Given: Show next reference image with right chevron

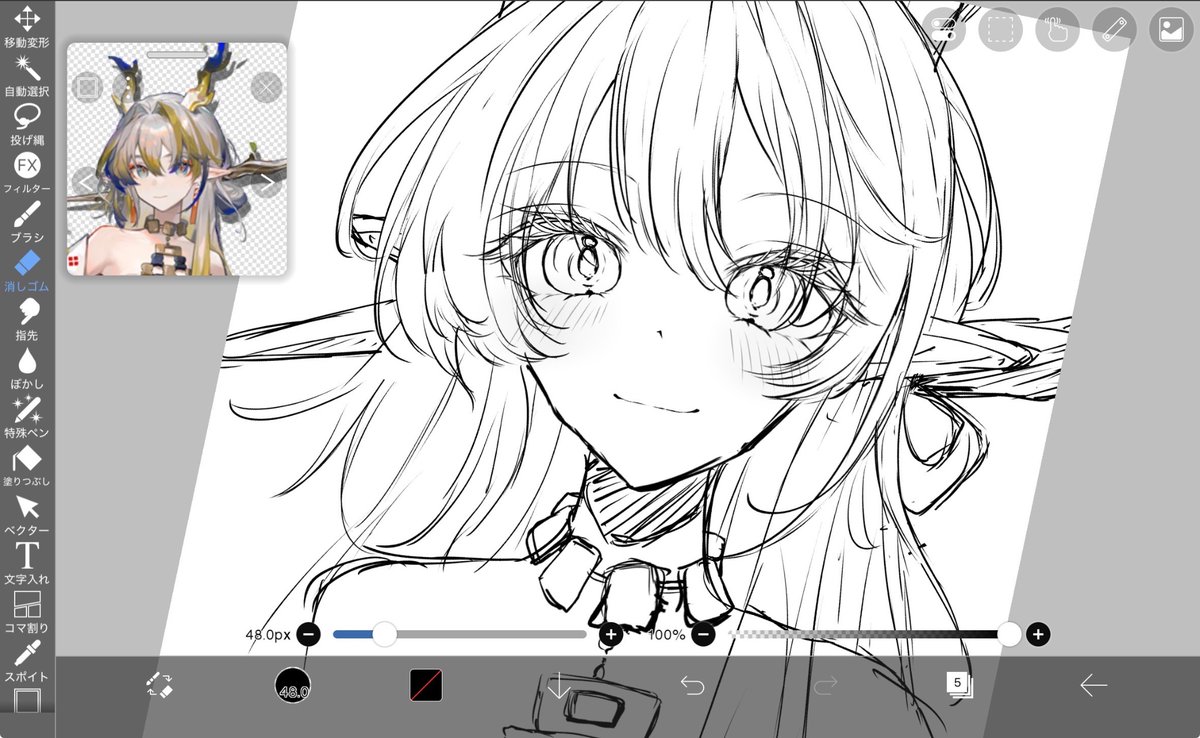Looking at the screenshot, I should tap(267, 182).
